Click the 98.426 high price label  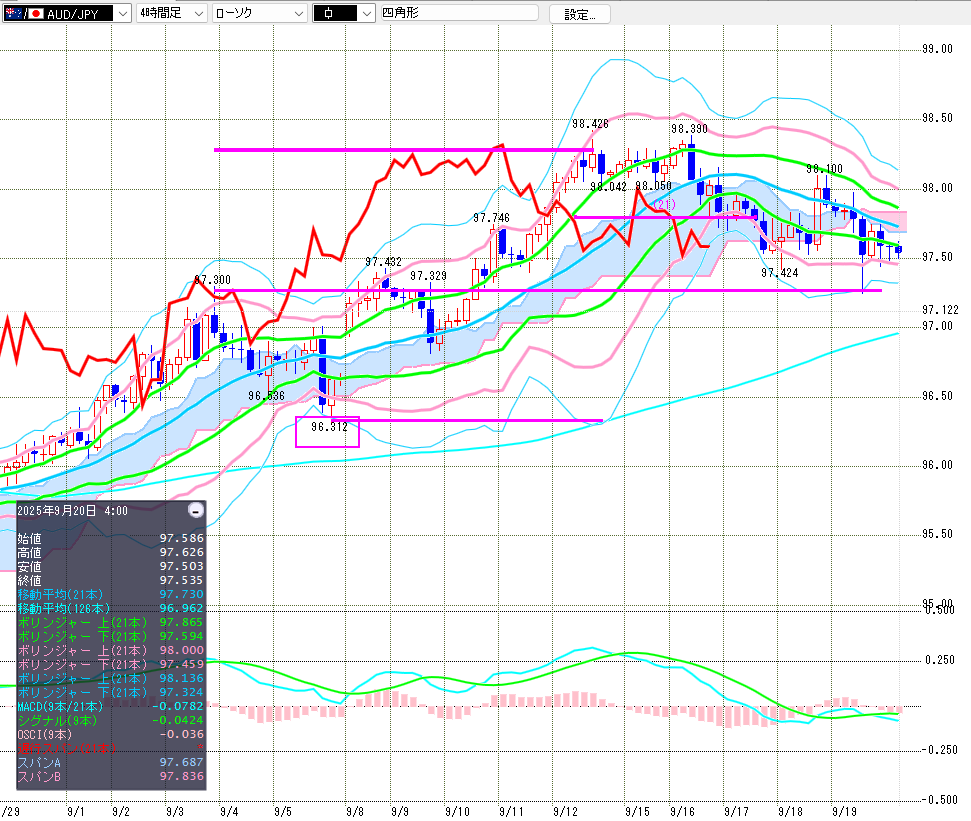point(590,124)
